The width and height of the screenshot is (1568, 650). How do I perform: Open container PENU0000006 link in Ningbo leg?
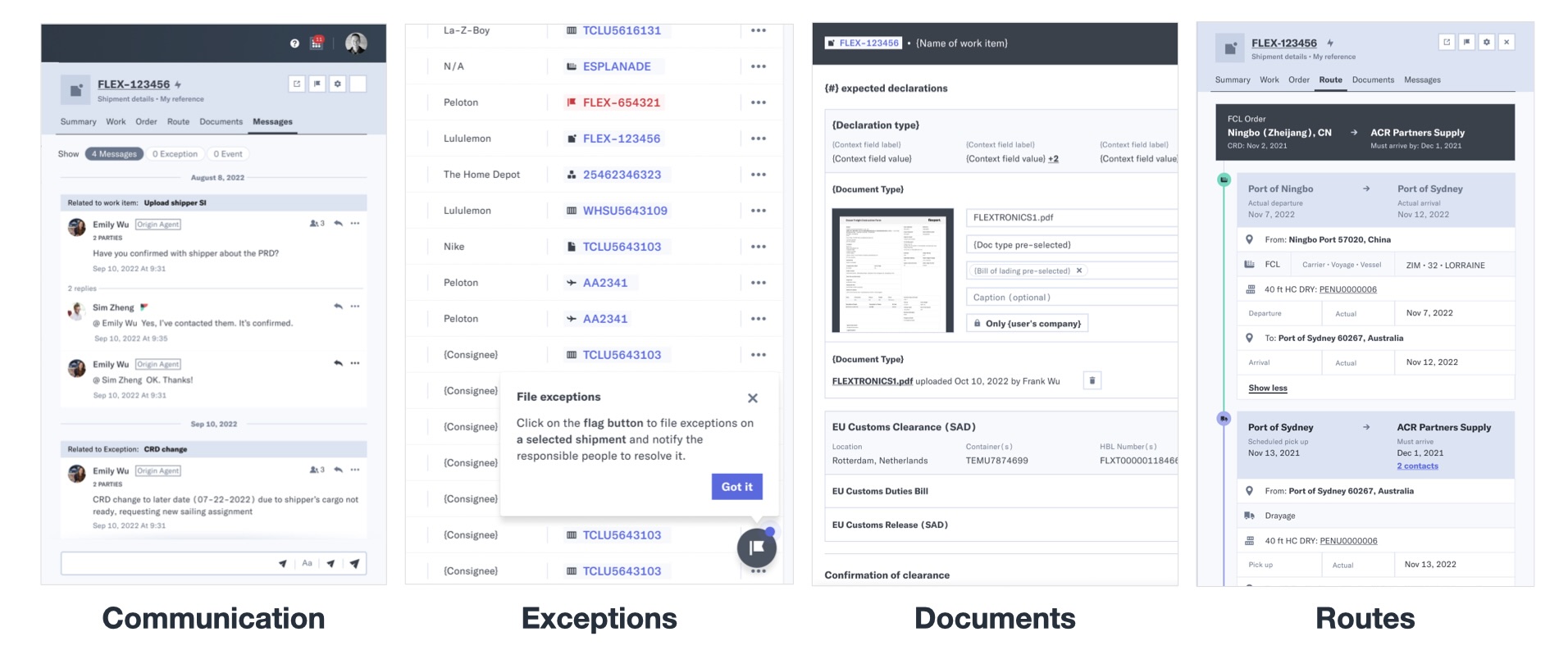point(1347,289)
